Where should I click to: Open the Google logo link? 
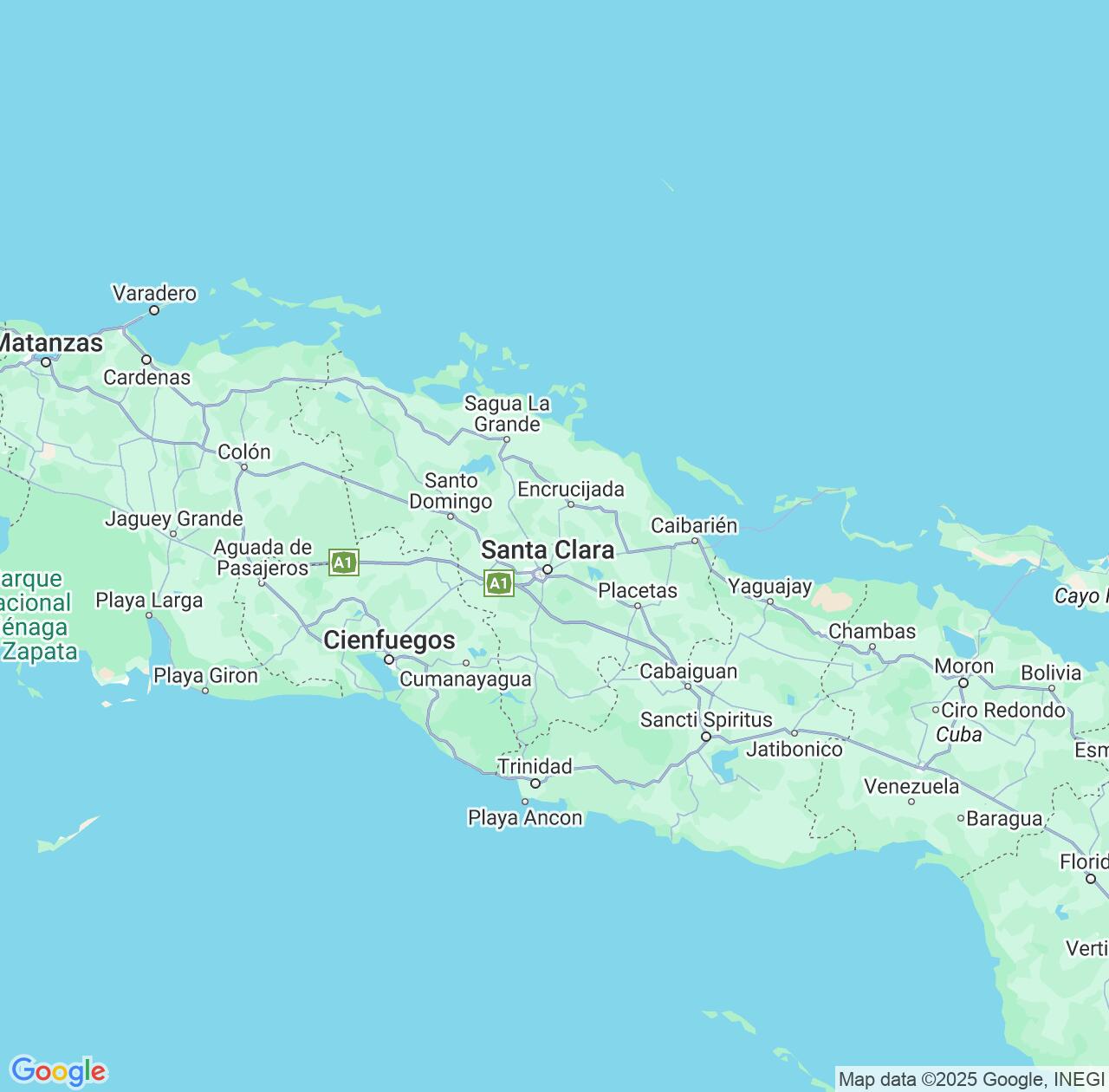pos(58,1071)
